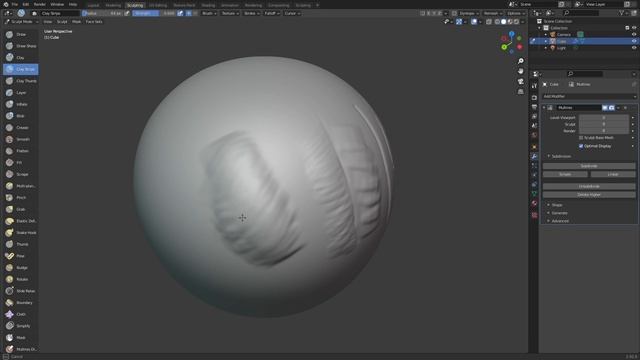Switch to solid viewport shading mode
The height and width of the screenshot is (360, 640).
pyautogui.click(x=503, y=22)
